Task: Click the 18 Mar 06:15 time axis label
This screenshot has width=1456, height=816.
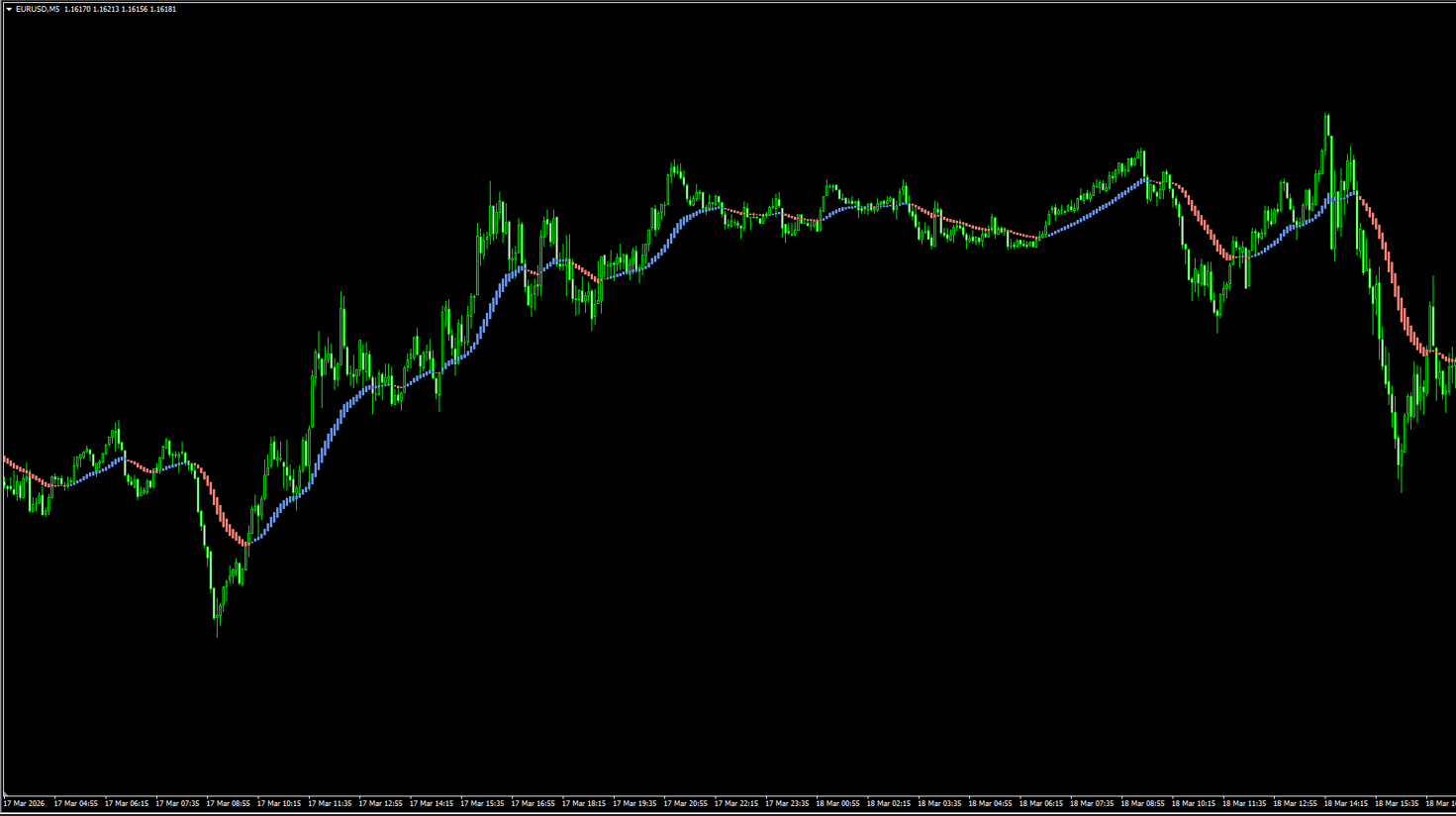Action: coord(1041,803)
